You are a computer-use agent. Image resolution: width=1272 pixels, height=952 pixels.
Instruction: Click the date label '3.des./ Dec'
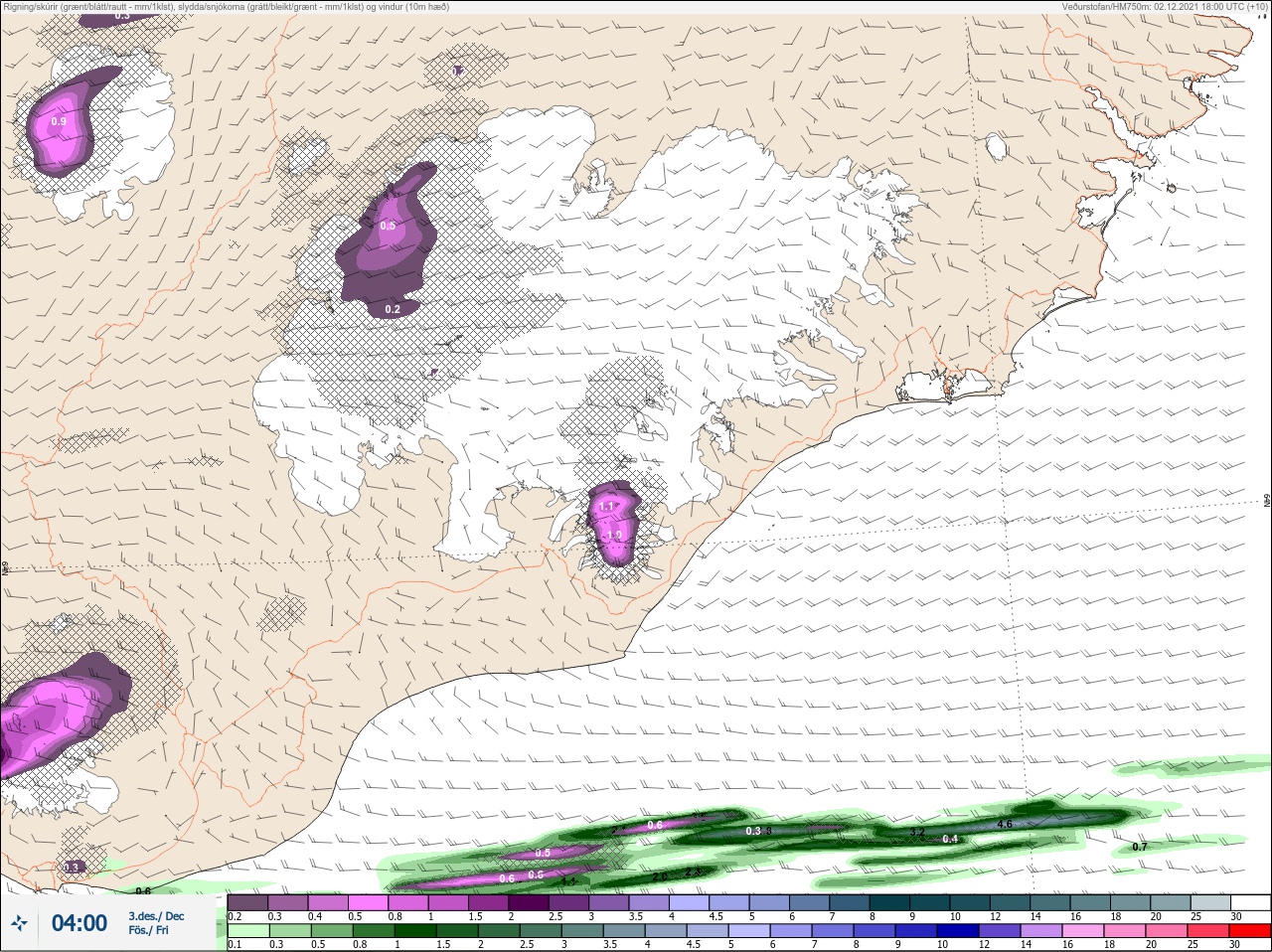[156, 916]
